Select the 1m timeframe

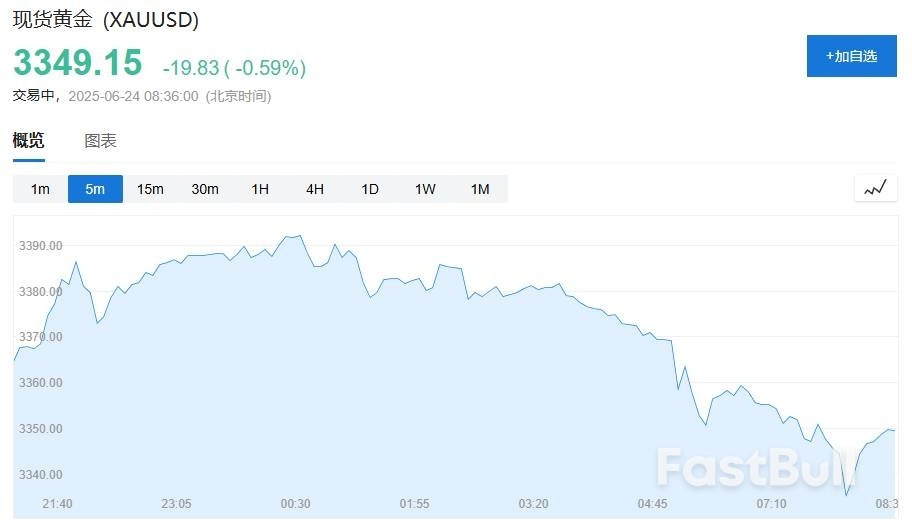[x=40, y=189]
